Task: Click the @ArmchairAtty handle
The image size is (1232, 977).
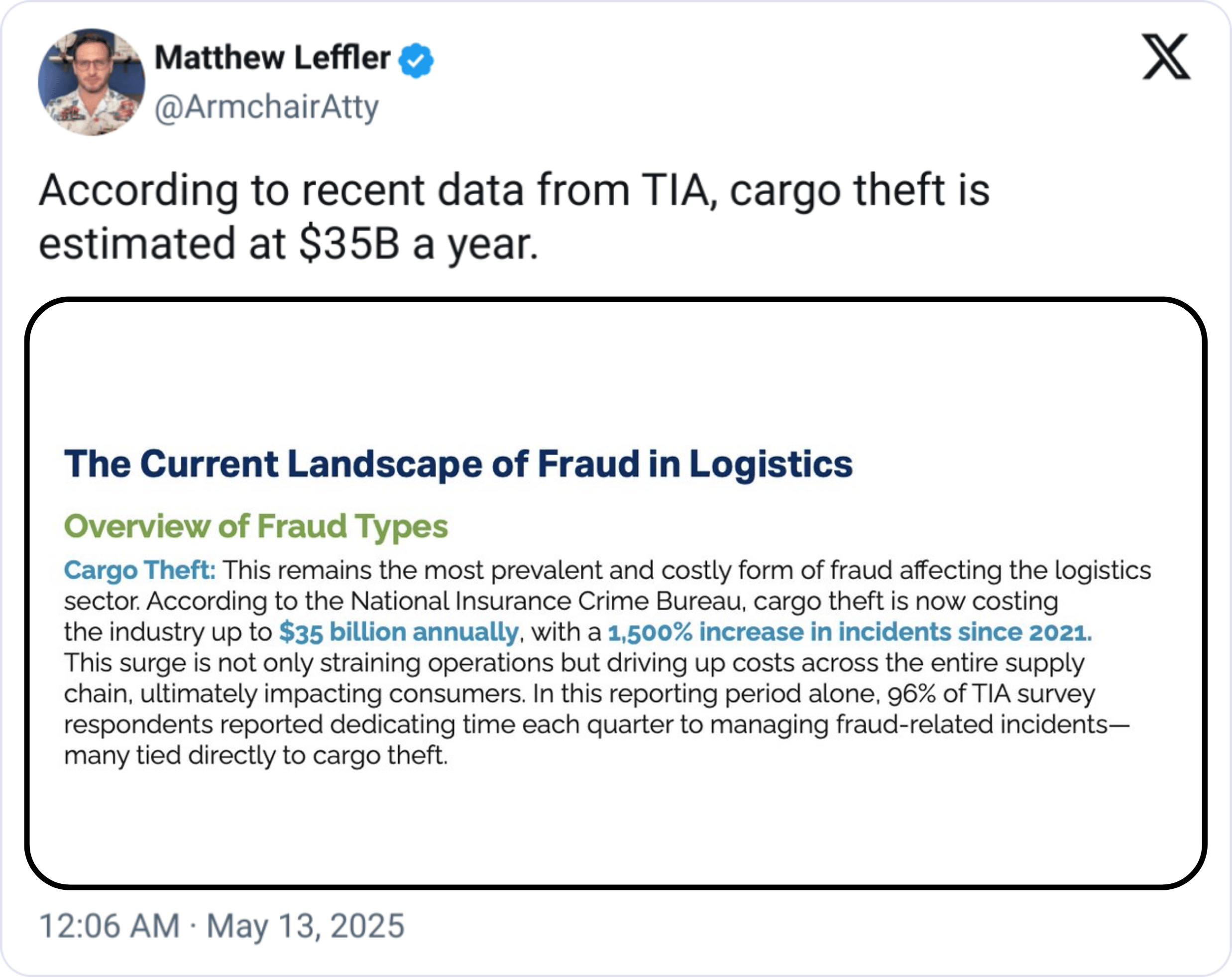Action: [266, 107]
